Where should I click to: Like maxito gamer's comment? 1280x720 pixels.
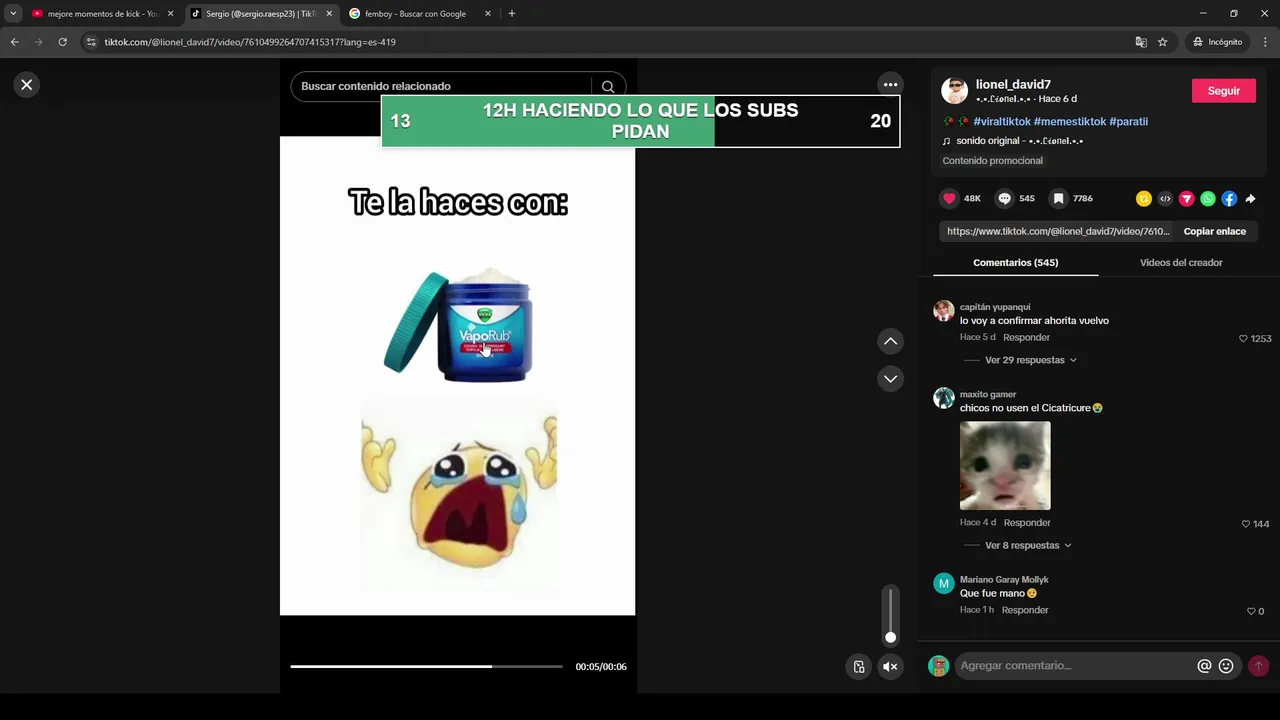(x=1246, y=524)
